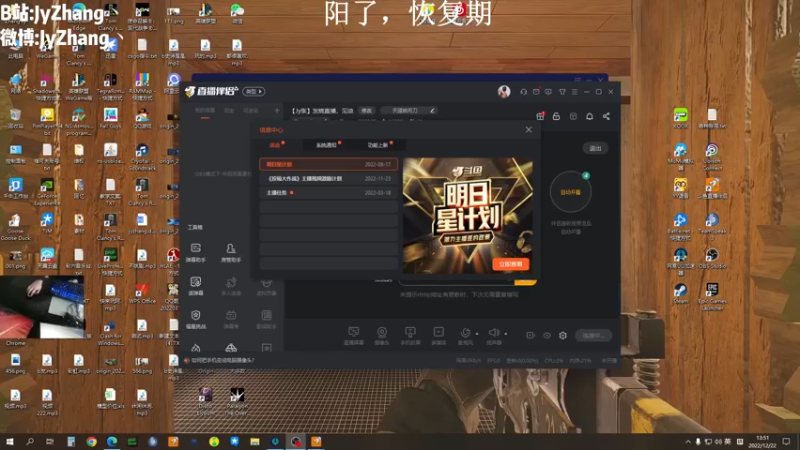Open the tool icon right of calendar tool

pyautogui.click(x=266, y=319)
